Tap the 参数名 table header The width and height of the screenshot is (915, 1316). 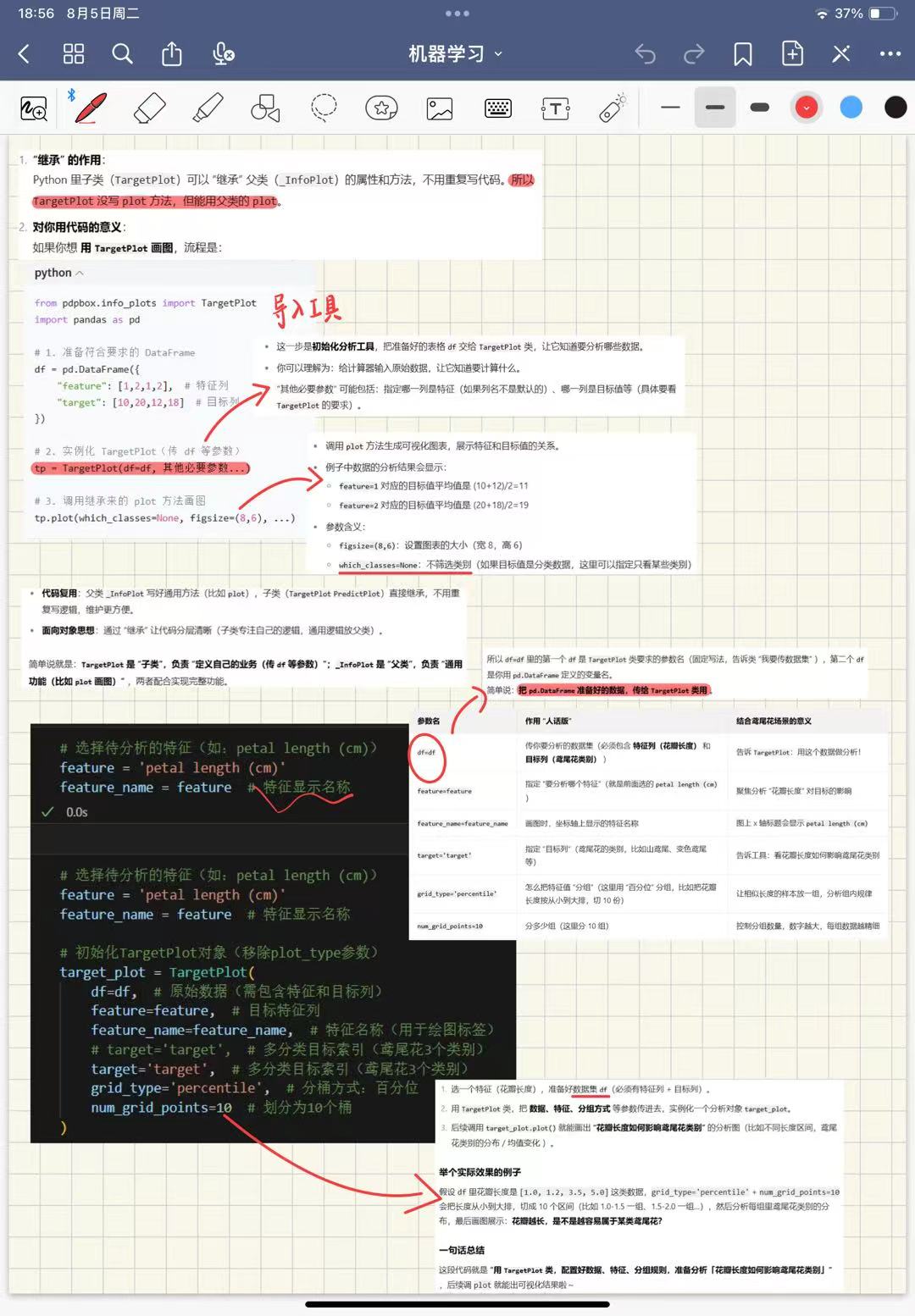click(x=428, y=721)
